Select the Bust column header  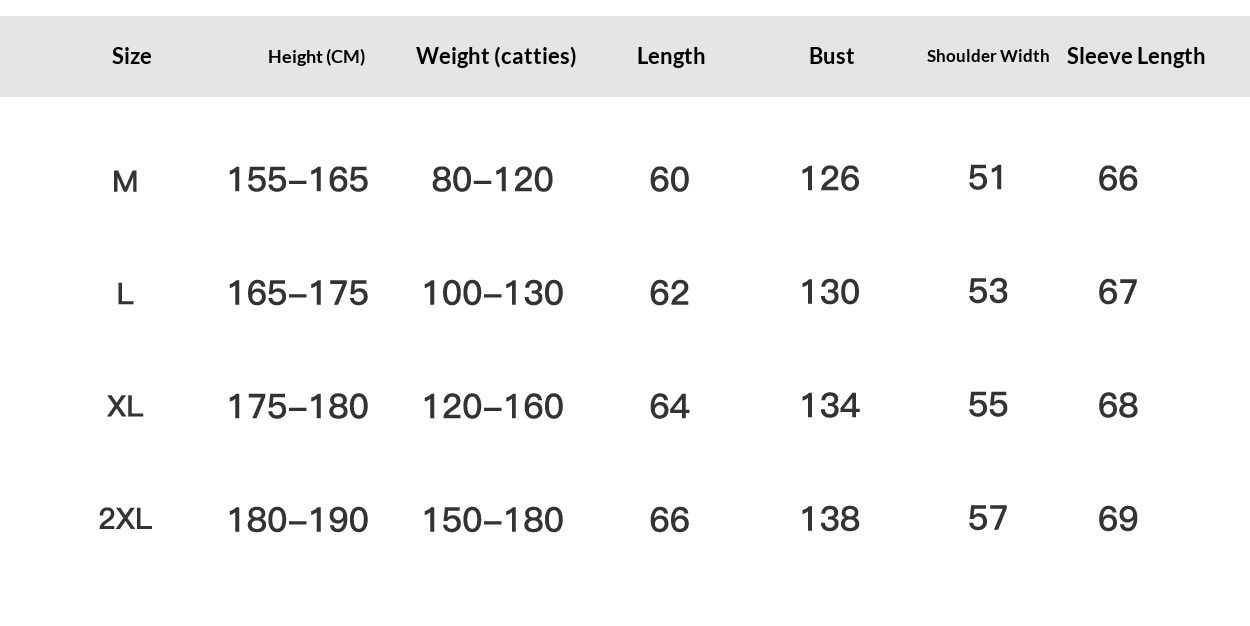831,56
